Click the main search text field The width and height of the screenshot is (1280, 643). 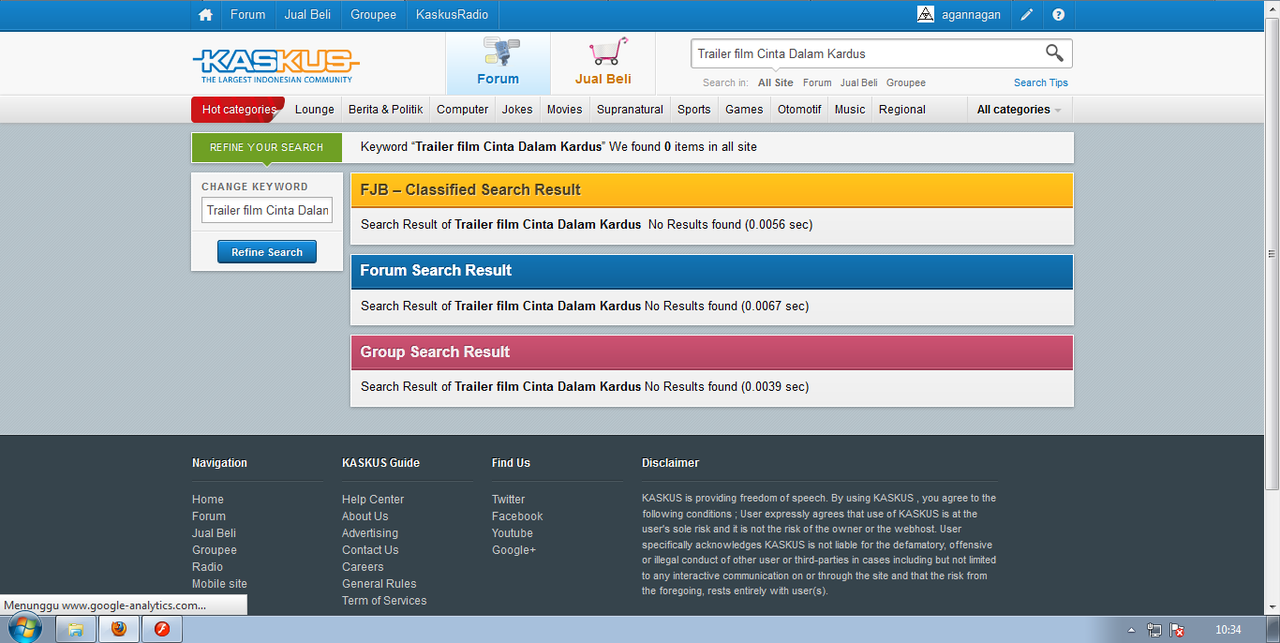click(865, 53)
